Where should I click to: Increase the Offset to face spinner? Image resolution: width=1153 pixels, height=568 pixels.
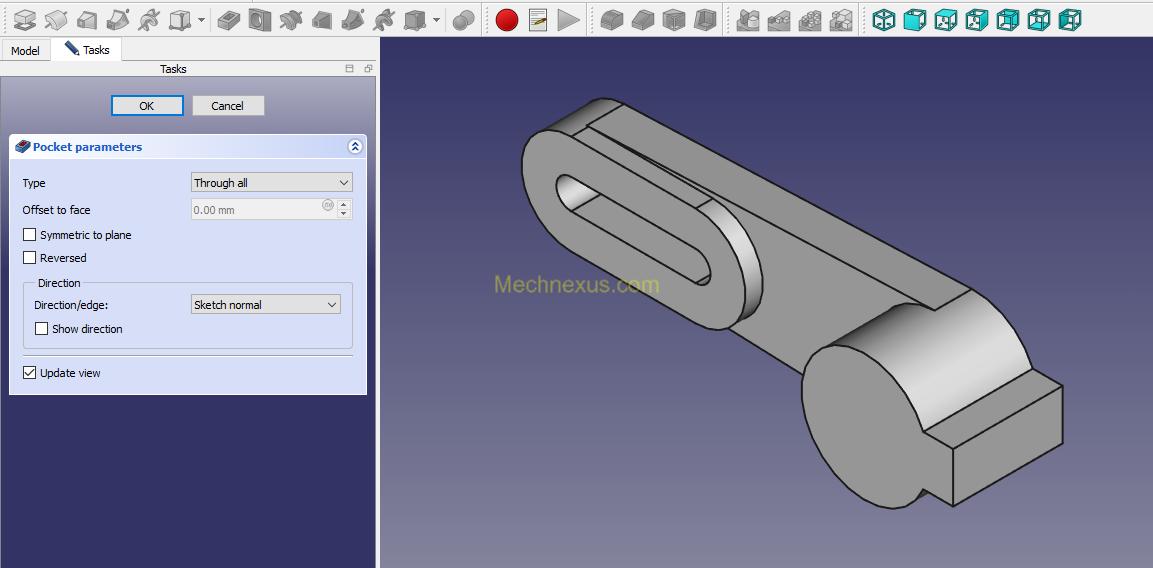[x=344, y=204]
